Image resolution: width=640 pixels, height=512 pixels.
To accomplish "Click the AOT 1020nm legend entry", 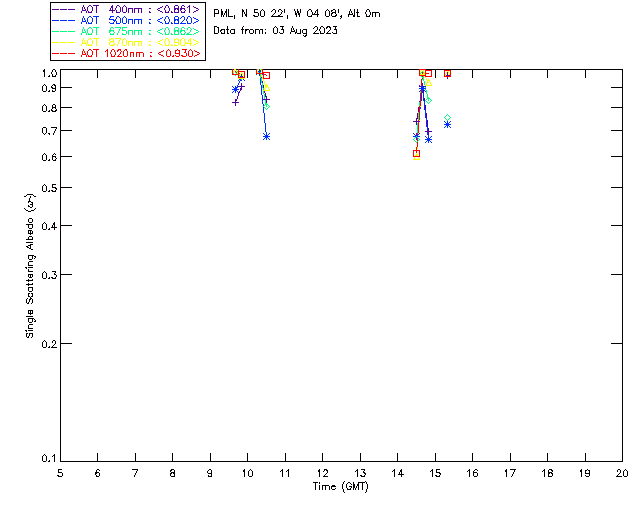I will tap(127, 53).
